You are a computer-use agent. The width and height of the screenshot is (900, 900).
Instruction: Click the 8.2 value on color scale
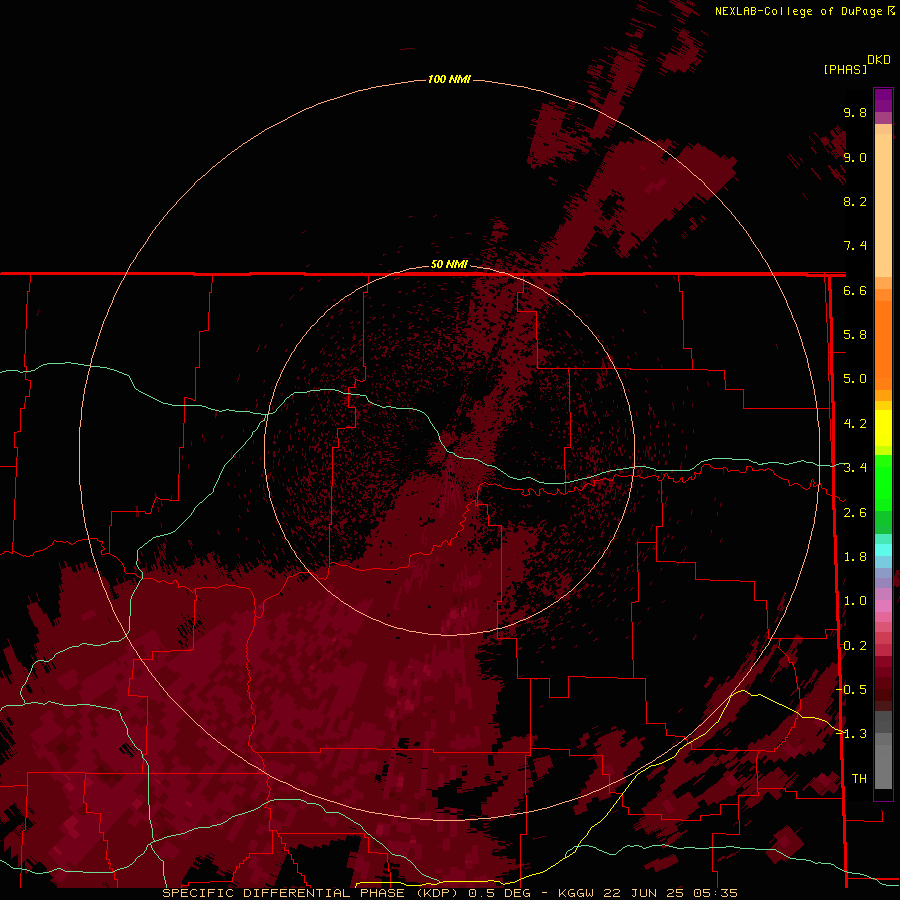point(855,201)
